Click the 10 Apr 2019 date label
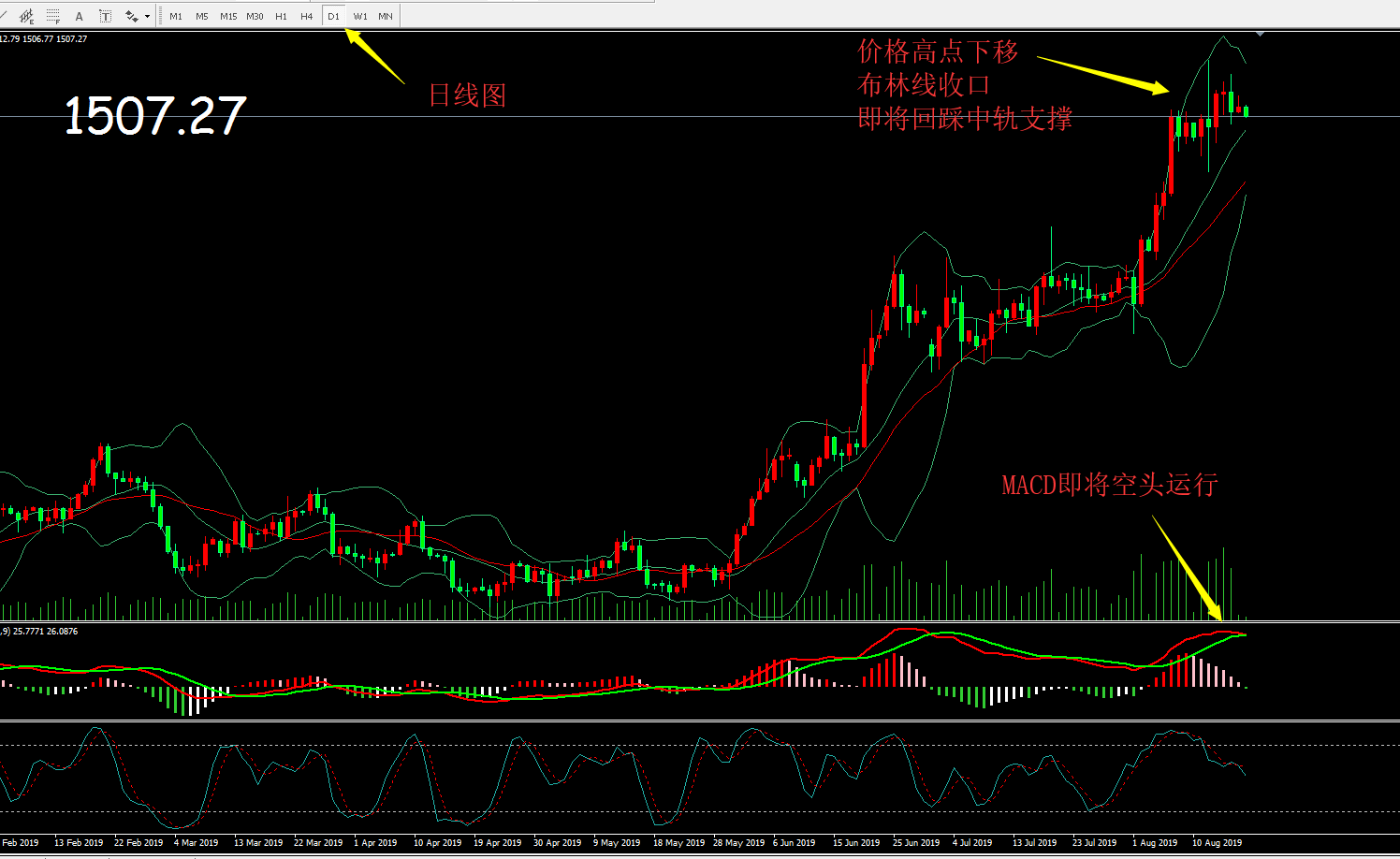The height and width of the screenshot is (859, 1400). pyautogui.click(x=438, y=842)
